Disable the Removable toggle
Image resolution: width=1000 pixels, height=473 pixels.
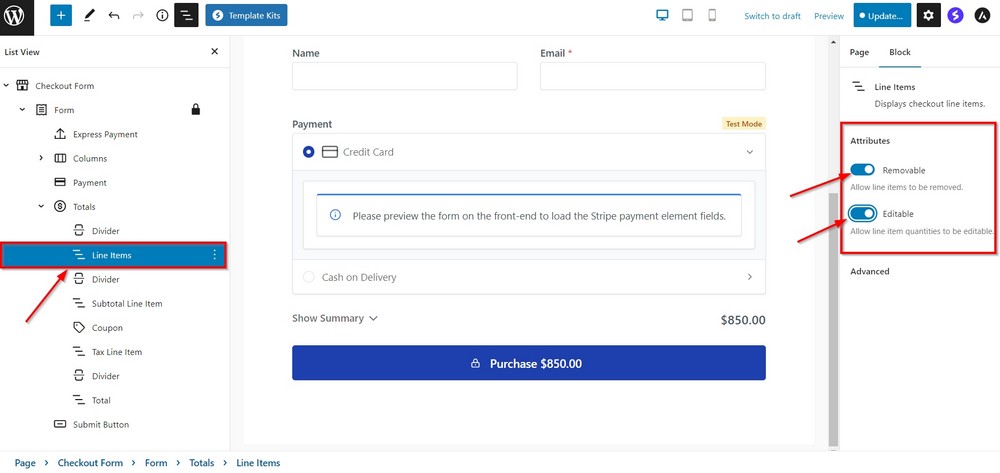[x=863, y=170]
